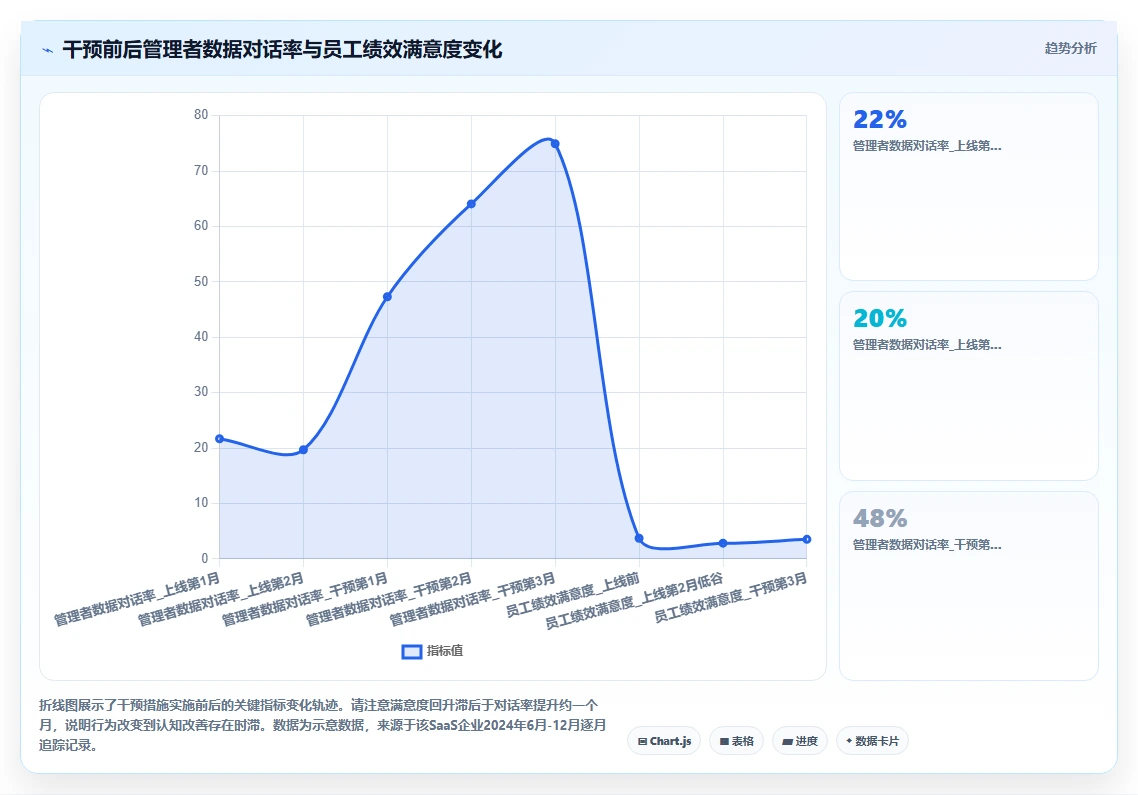This screenshot has height=795, width=1138.
Task: Select the 数据卡片 tag pill
Action: (872, 741)
